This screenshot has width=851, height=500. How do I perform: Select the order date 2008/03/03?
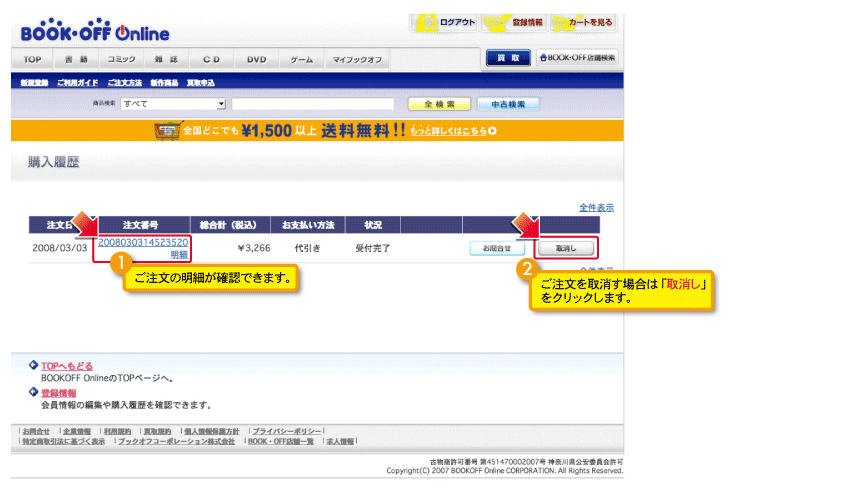[60, 248]
